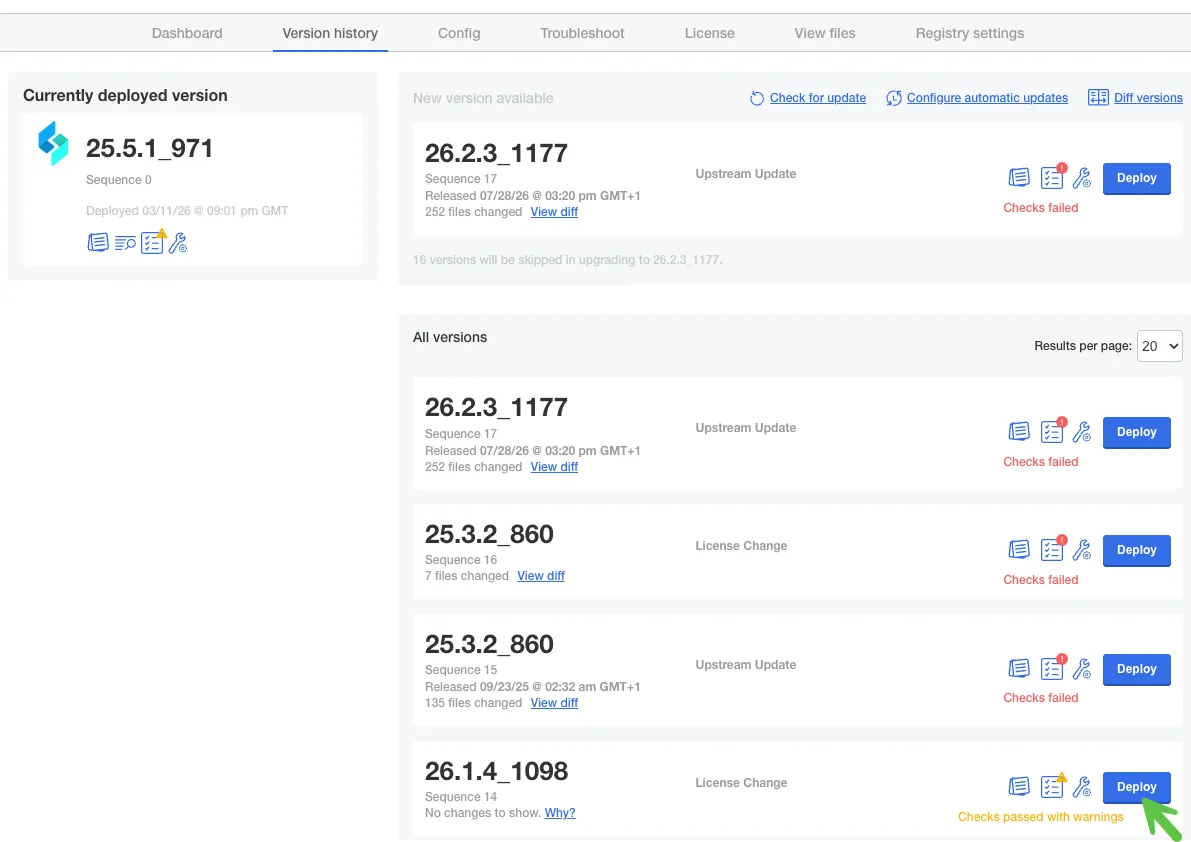Open release notes for deployed version 25.5.1_971
Image resolution: width=1191 pixels, height=842 pixels.
click(98, 242)
